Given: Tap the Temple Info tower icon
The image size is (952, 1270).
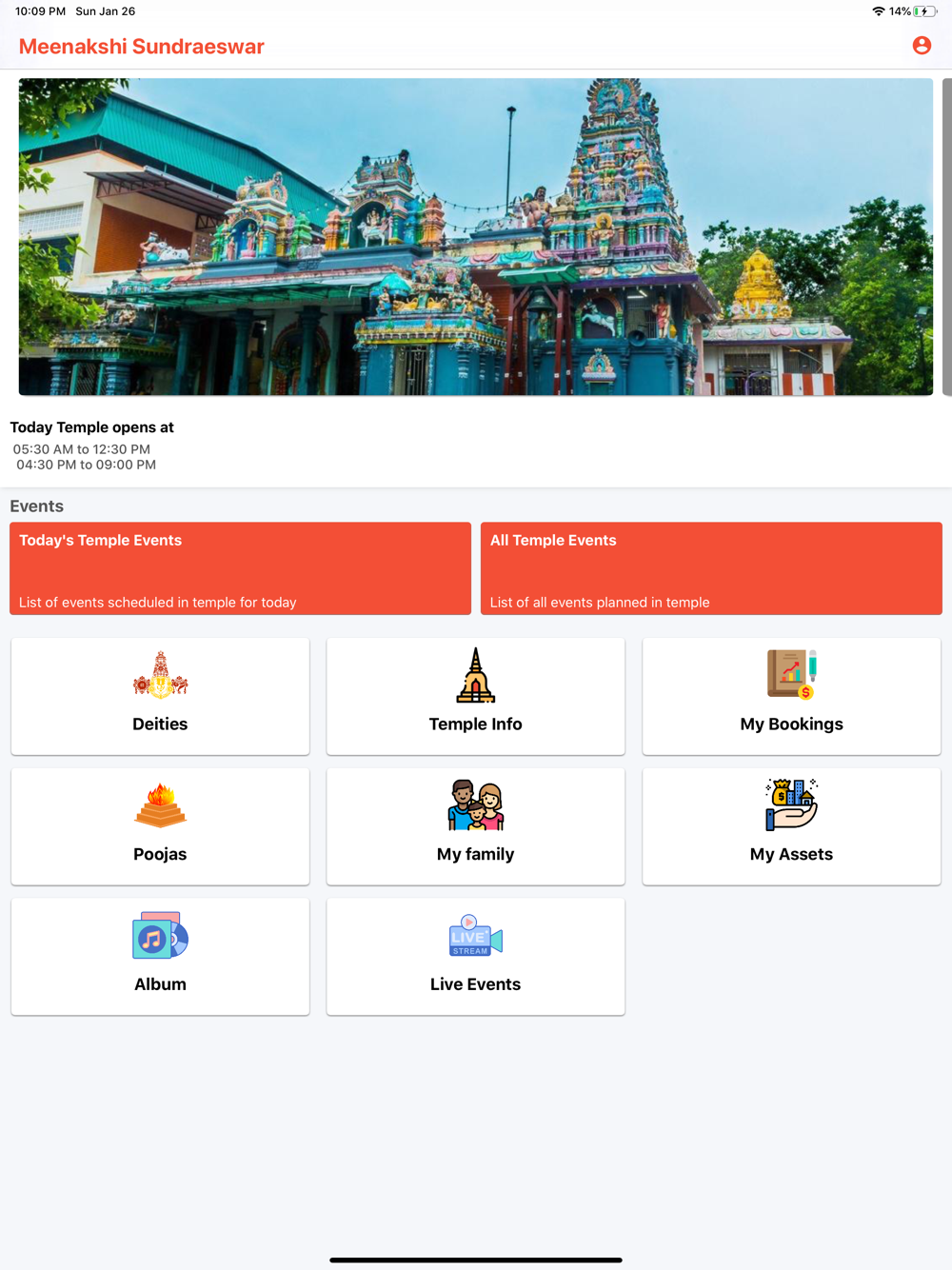Looking at the screenshot, I should pos(475,675).
